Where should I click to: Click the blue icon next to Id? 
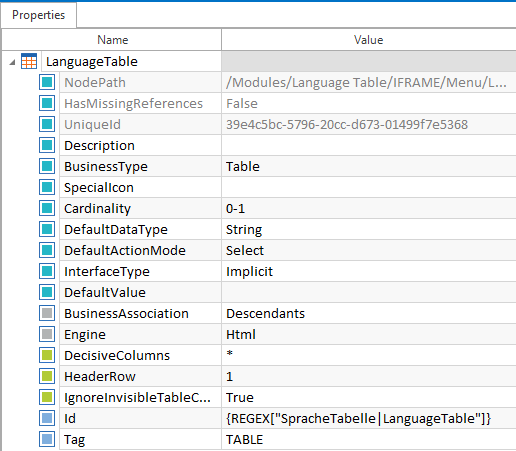click(47, 418)
